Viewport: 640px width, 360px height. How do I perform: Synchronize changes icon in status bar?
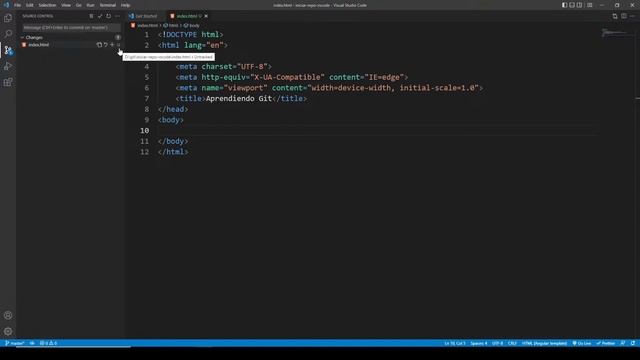tap(32, 343)
